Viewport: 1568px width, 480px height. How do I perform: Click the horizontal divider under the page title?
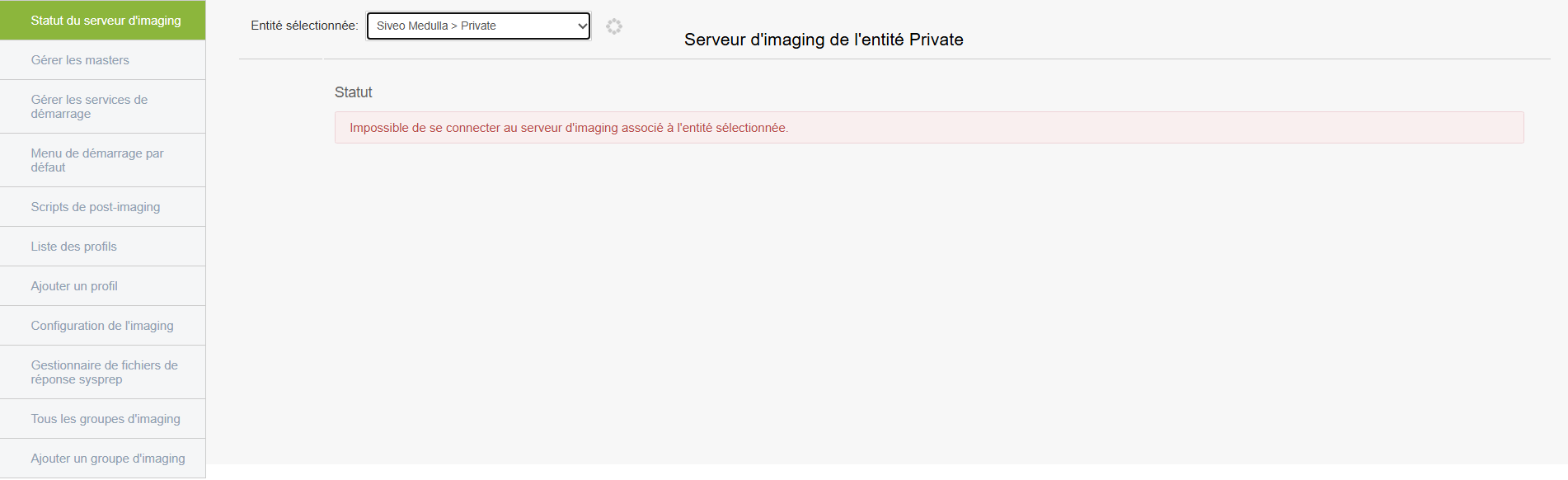937,59
